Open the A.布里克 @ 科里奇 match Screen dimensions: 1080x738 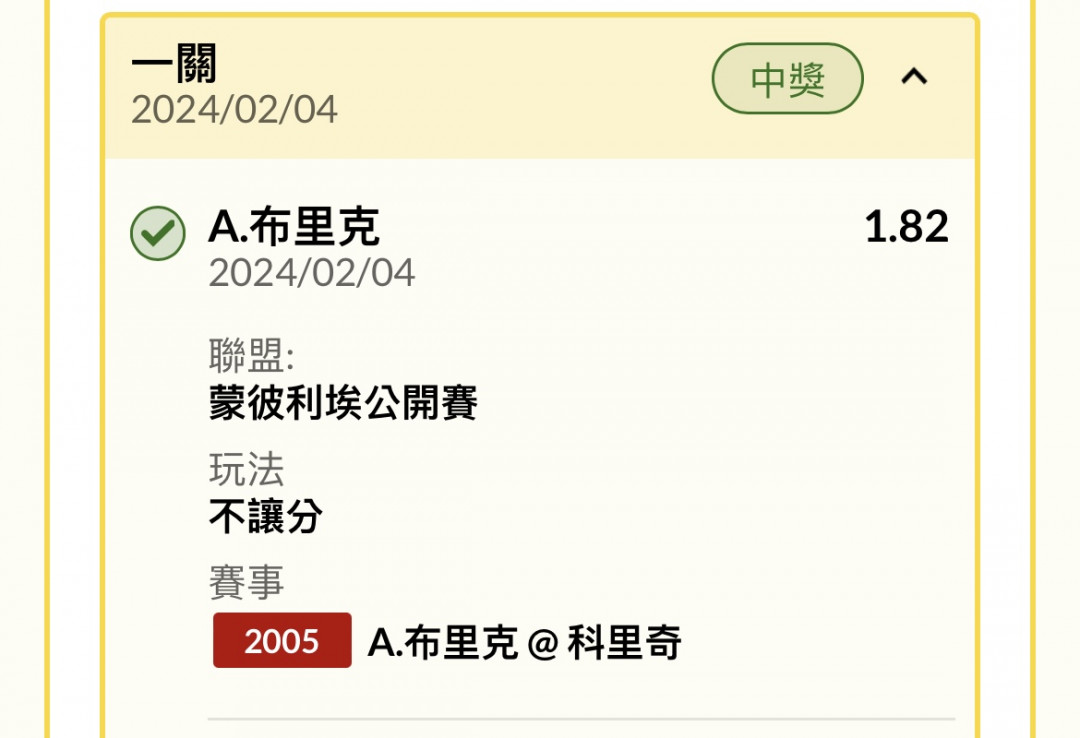(525, 642)
